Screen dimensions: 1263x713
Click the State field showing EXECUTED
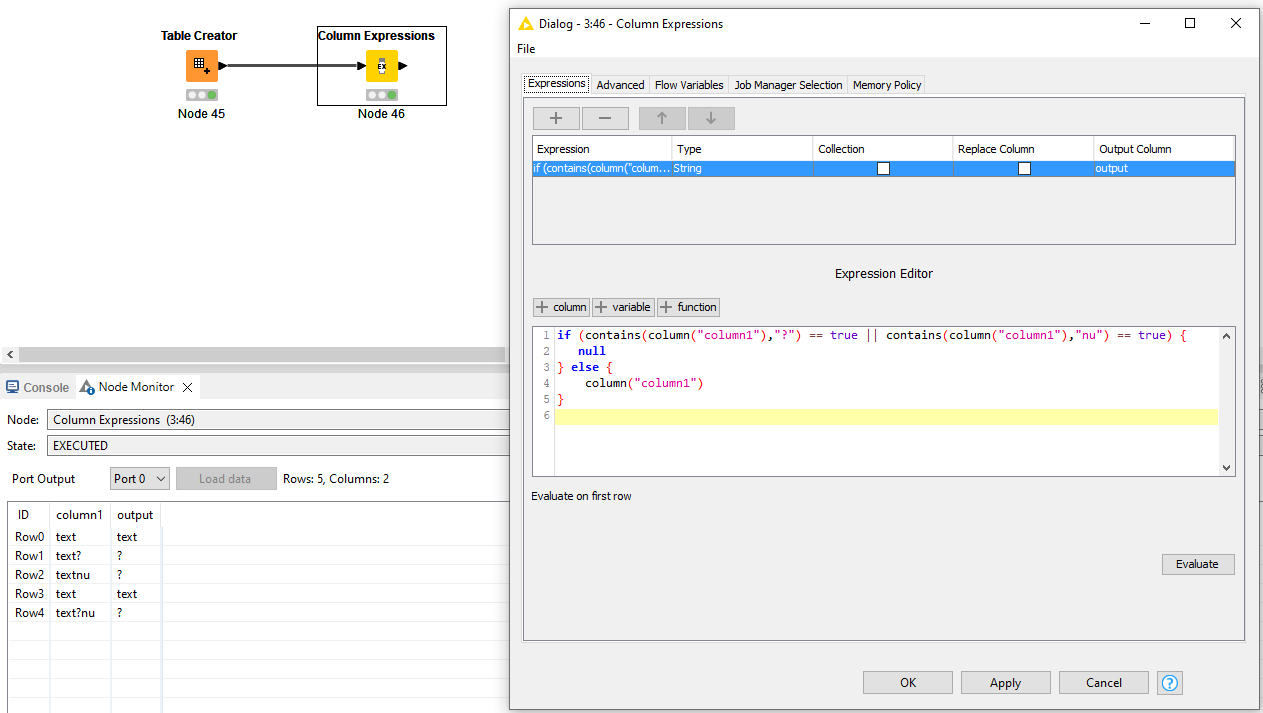coord(278,446)
